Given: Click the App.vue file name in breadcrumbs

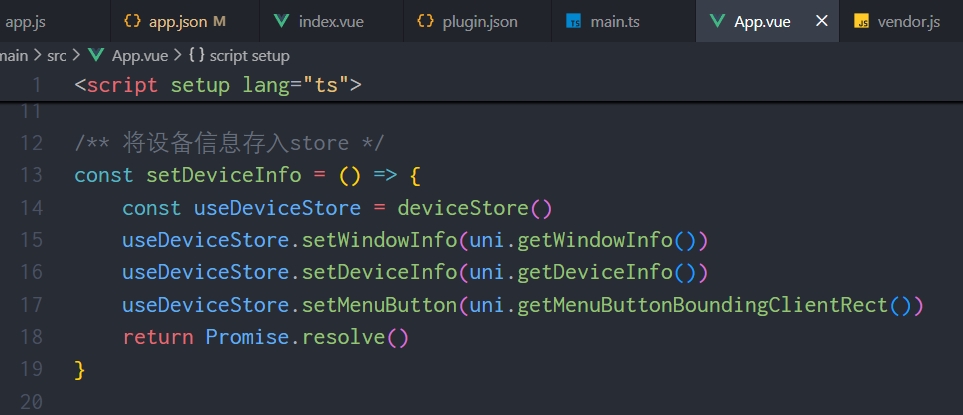Looking at the screenshot, I should point(140,56).
